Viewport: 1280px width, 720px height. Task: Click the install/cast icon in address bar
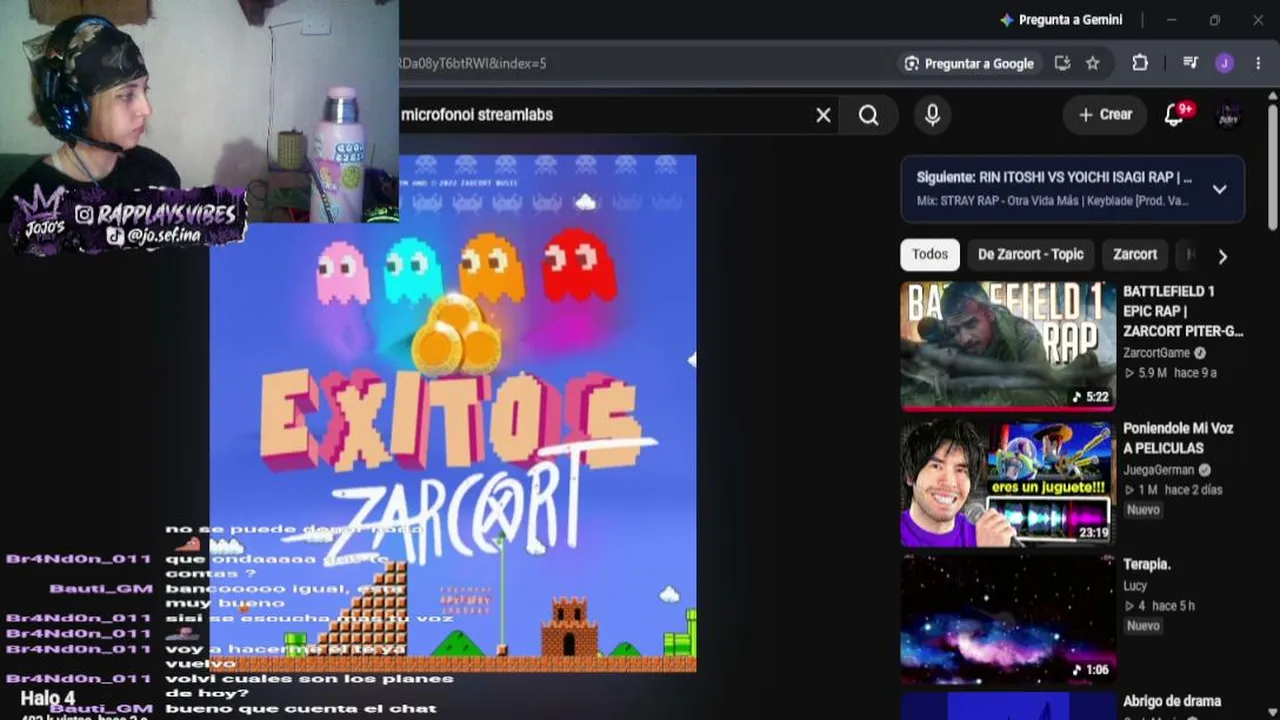[x=1062, y=63]
